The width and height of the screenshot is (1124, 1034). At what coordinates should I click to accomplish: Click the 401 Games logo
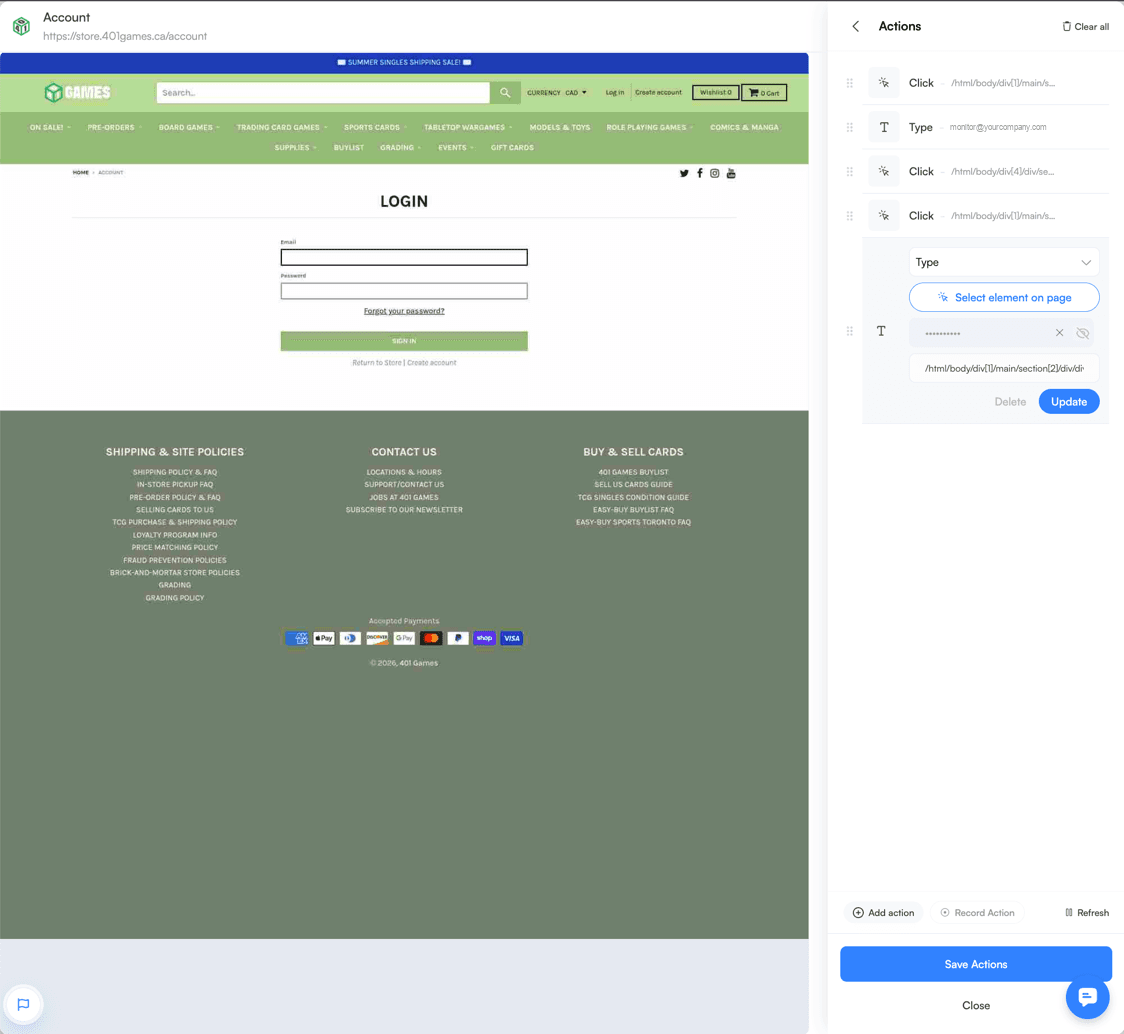tap(77, 93)
